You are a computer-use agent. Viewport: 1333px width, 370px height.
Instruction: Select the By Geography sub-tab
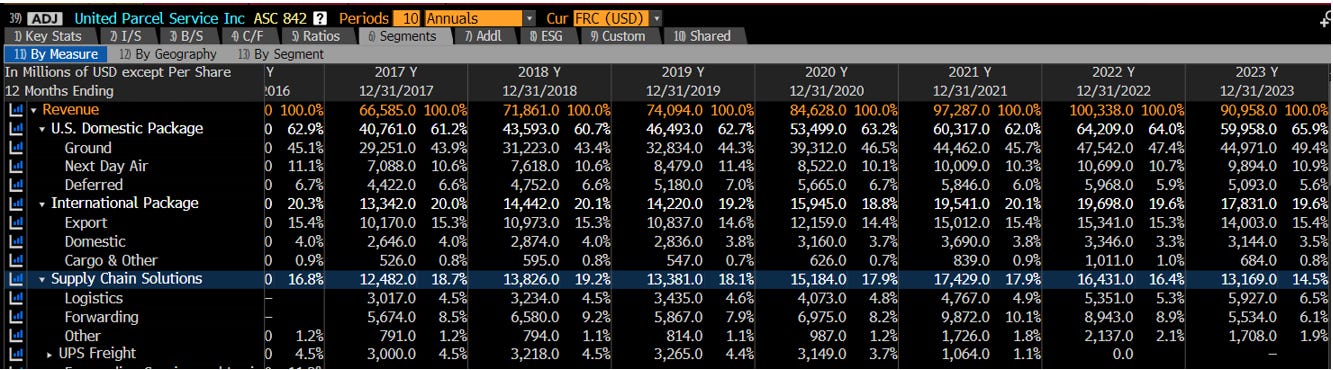coord(167,54)
